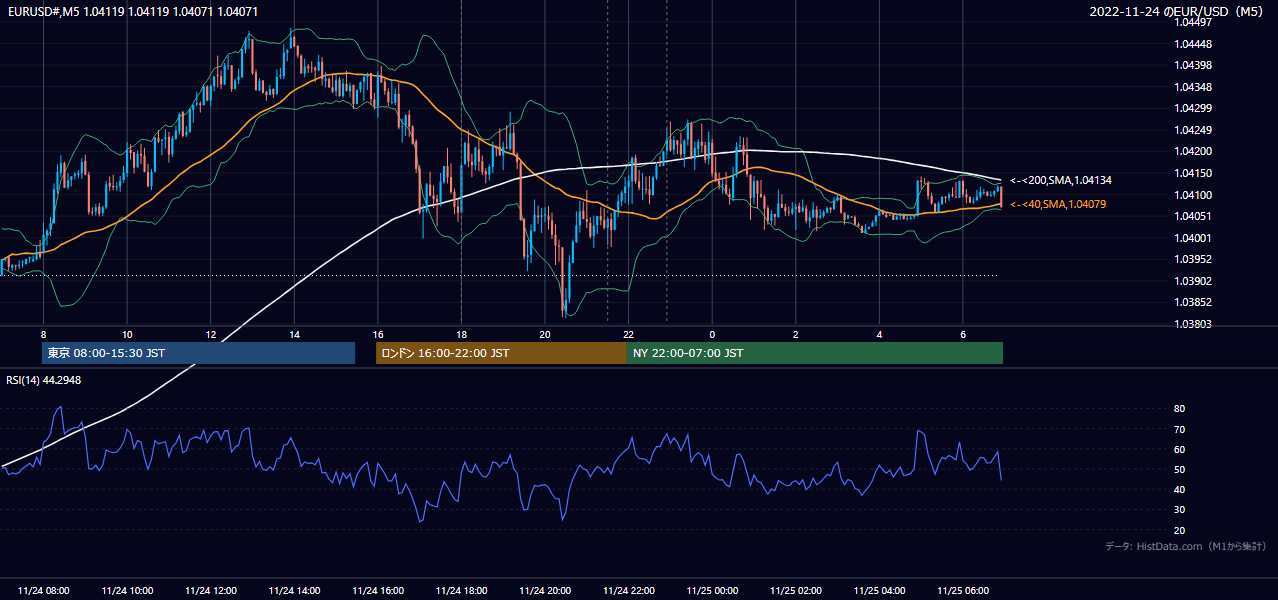
Task: Click hour label 10 under price chart
Action: [x=127, y=334]
